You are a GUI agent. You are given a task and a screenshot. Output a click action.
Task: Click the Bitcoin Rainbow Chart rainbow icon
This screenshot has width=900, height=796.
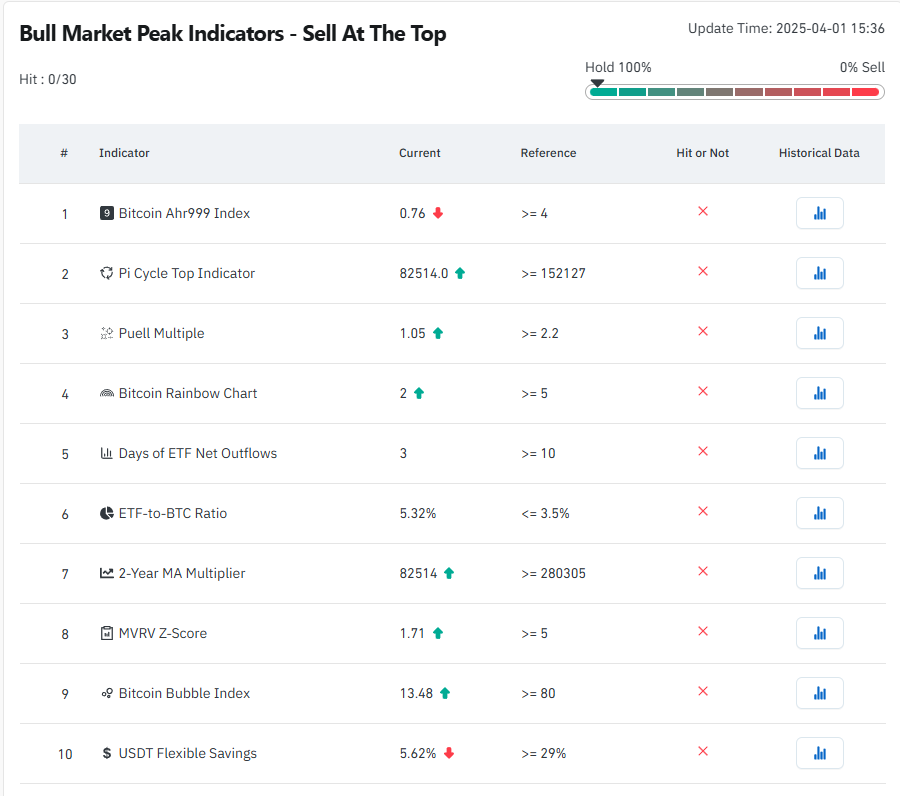[x=107, y=393]
